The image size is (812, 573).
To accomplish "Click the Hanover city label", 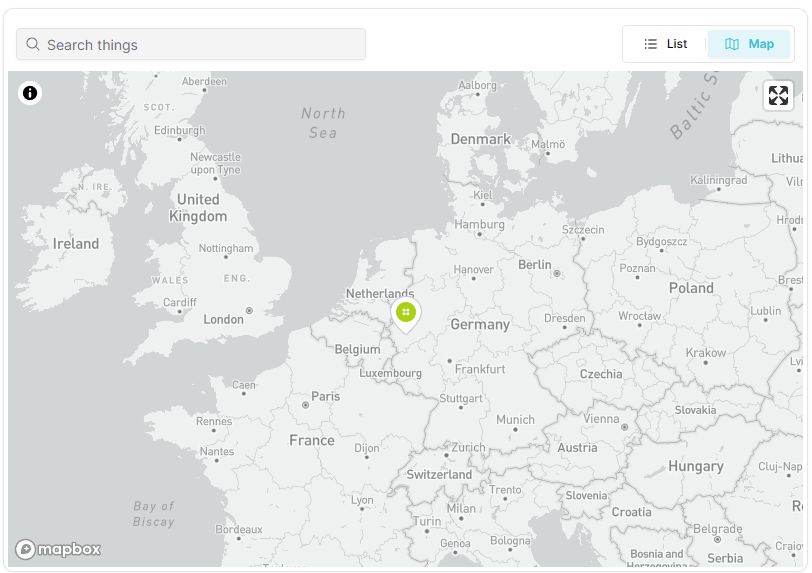I will [x=473, y=269].
